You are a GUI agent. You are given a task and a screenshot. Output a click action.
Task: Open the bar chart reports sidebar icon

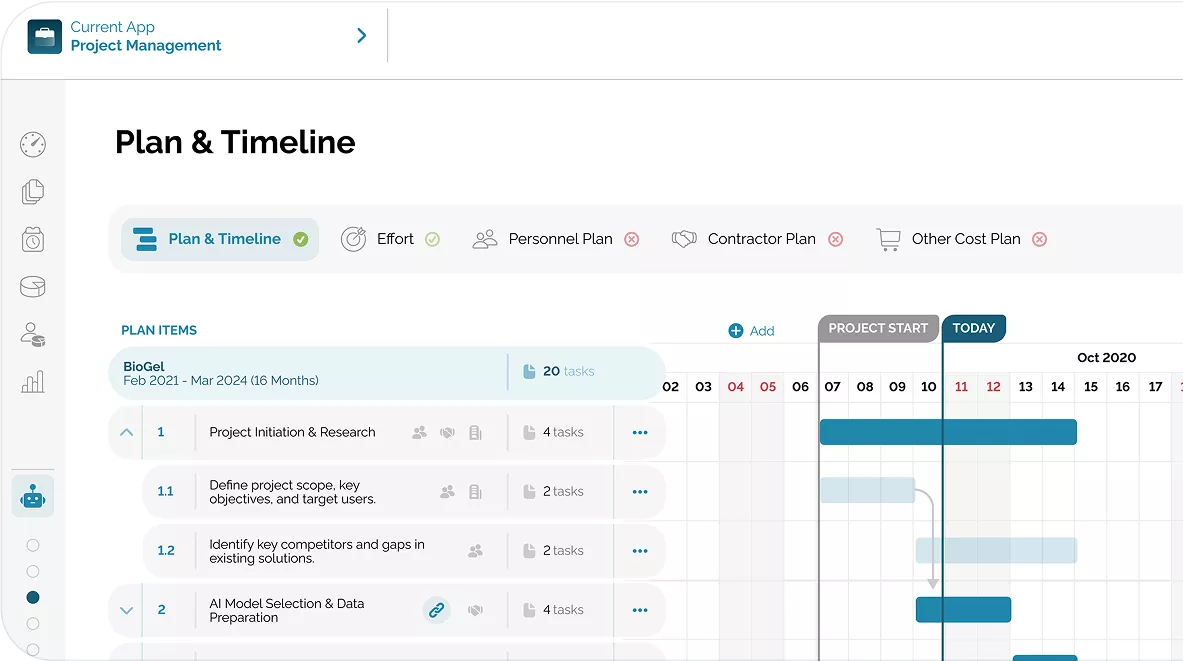[x=32, y=382]
